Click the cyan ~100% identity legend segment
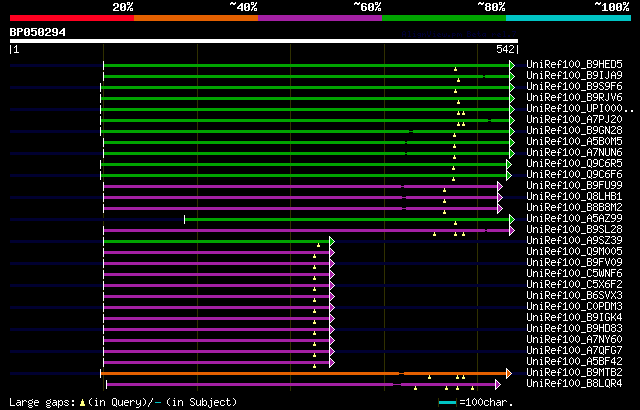This screenshot has height=410, width=640. pyautogui.click(x=569, y=18)
